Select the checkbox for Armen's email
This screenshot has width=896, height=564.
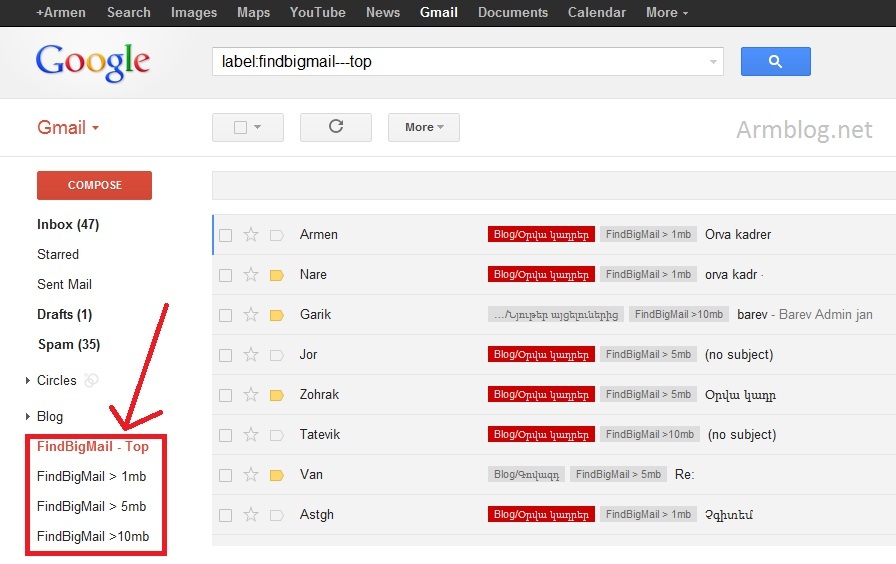coord(226,235)
